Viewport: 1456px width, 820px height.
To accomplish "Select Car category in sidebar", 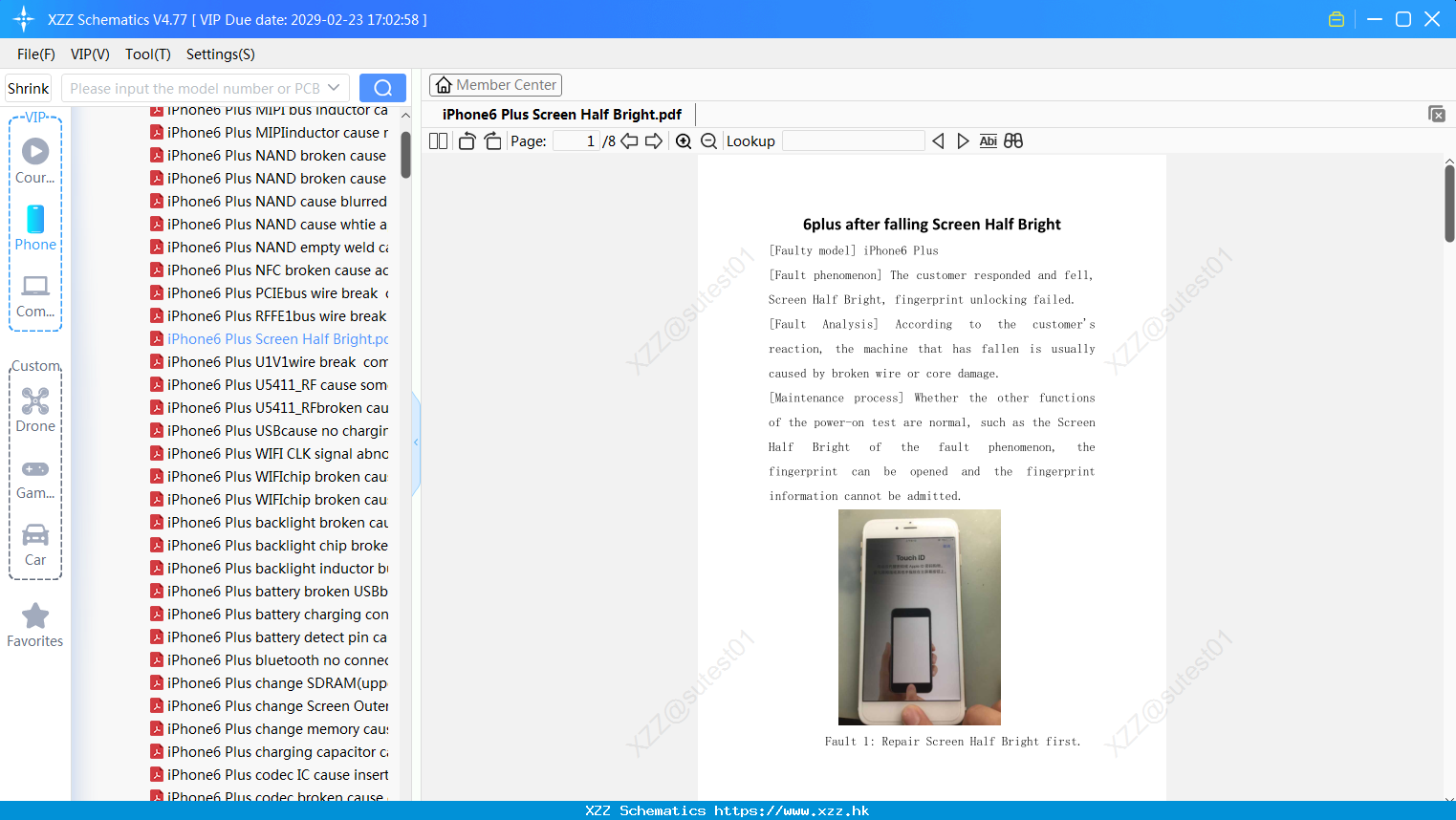I will tap(35, 545).
